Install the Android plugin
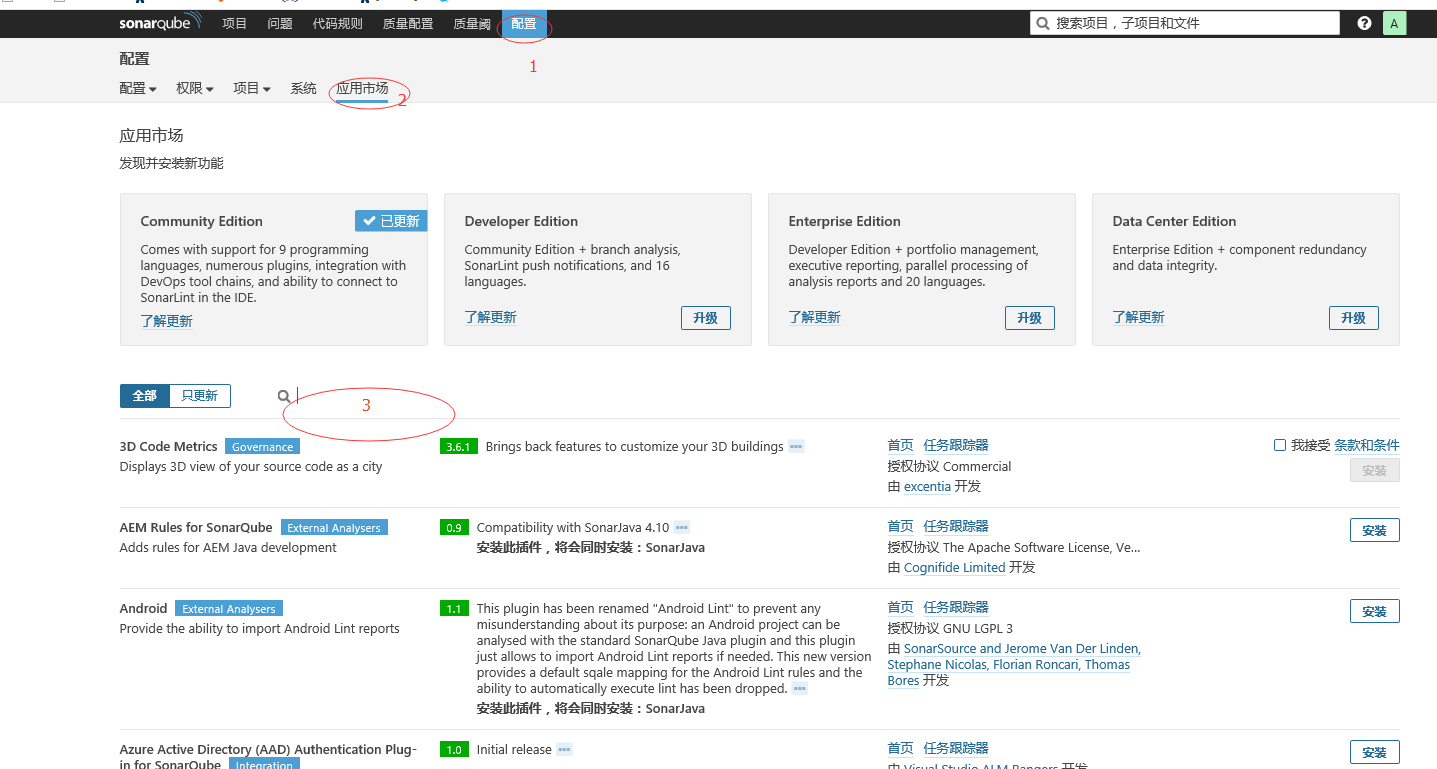This screenshot has width=1437, height=769. (x=1375, y=611)
